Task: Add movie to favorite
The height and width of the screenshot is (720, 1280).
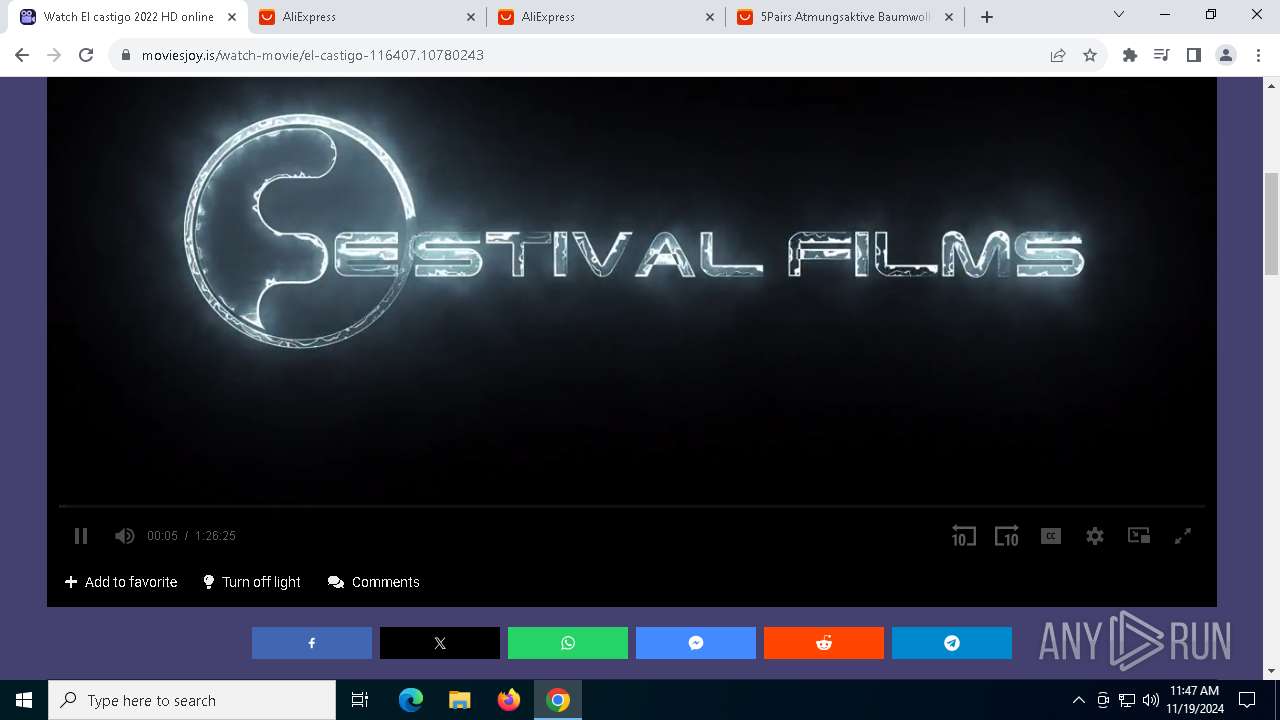Action: [121, 582]
